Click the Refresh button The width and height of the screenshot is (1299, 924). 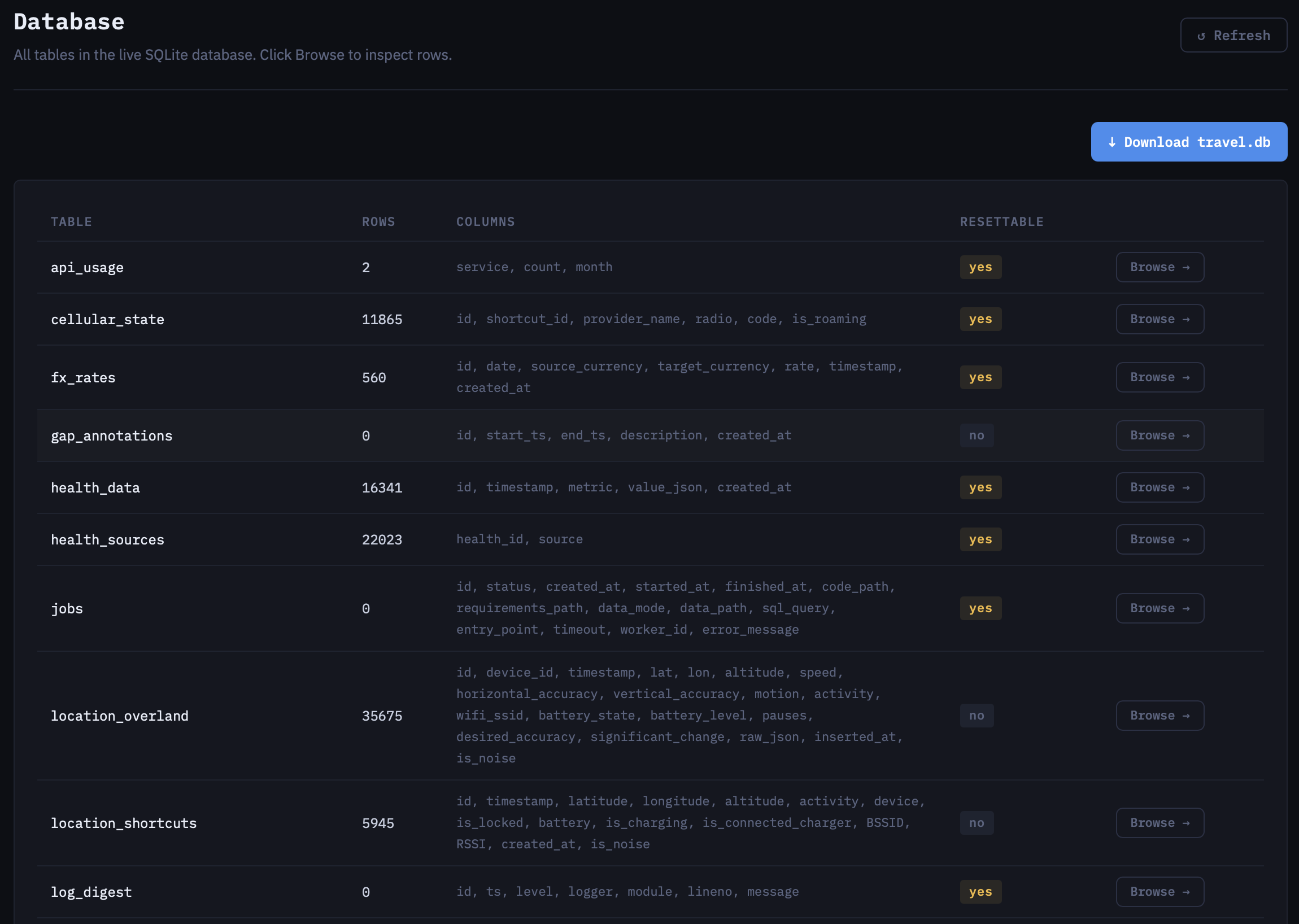pos(1233,35)
